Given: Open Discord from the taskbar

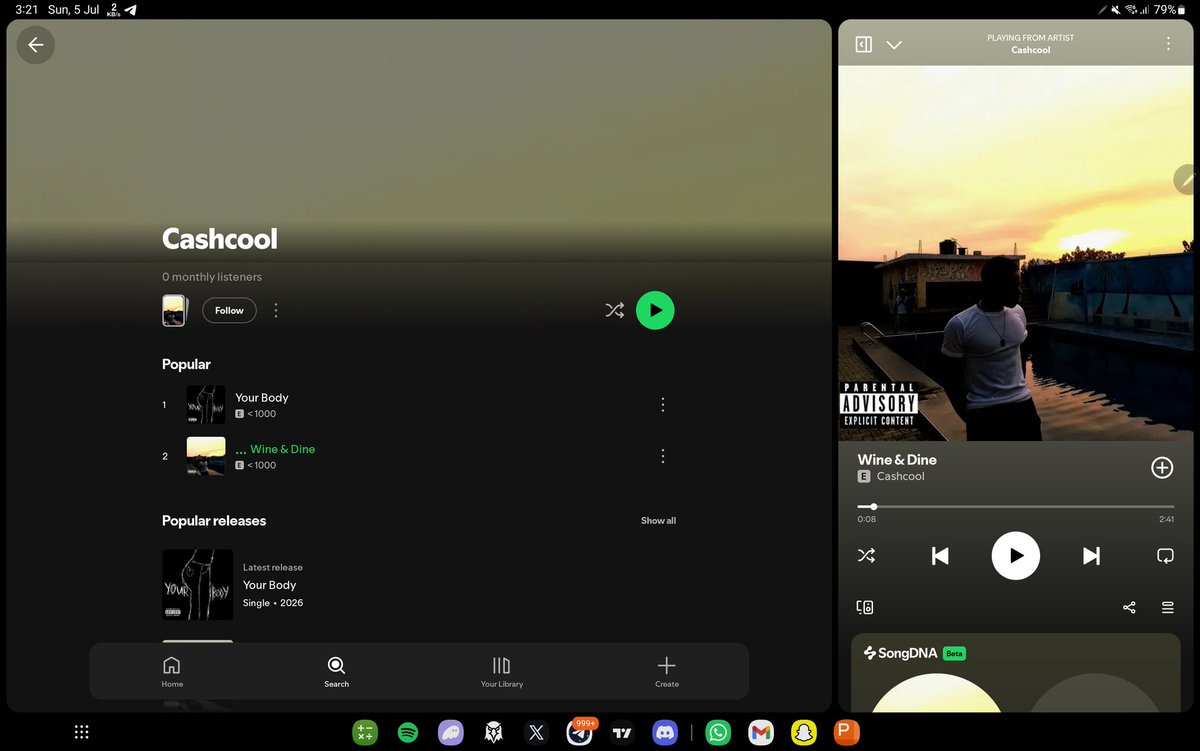Looking at the screenshot, I should [665, 733].
